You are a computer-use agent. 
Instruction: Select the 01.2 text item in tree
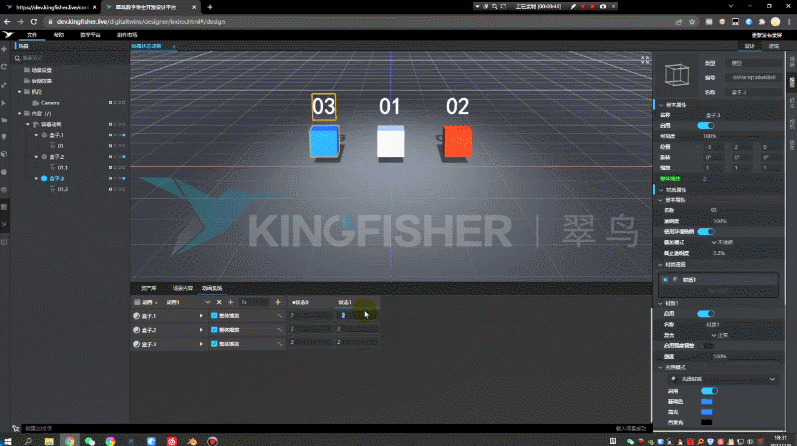(63, 189)
